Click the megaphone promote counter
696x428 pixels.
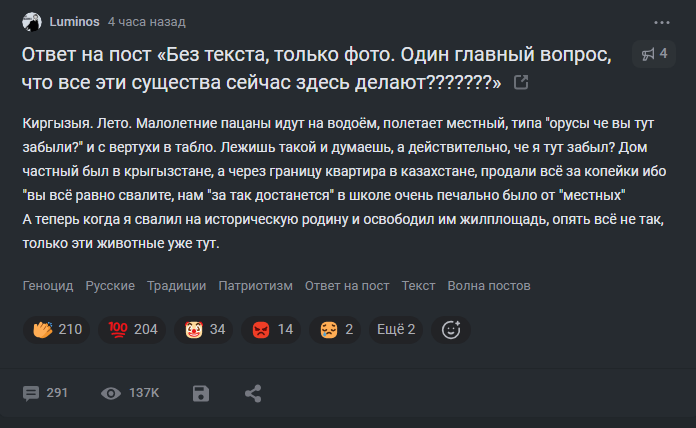click(x=655, y=54)
